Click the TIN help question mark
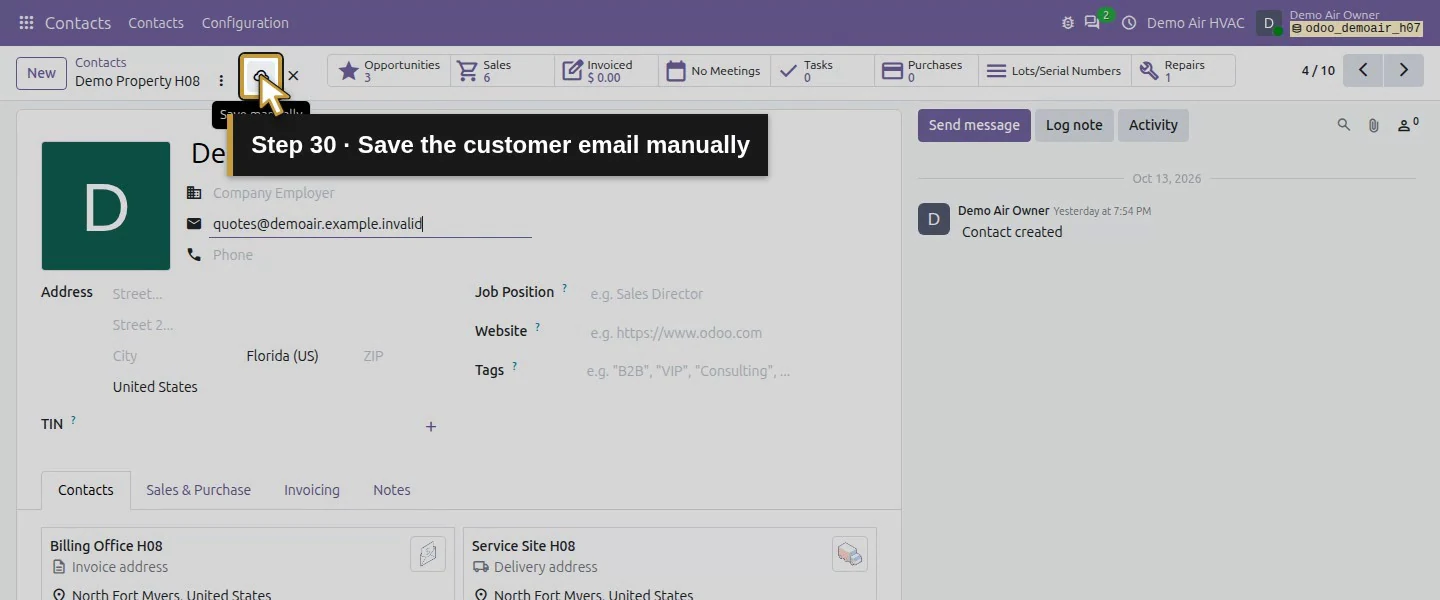The image size is (1440, 600). (73, 420)
